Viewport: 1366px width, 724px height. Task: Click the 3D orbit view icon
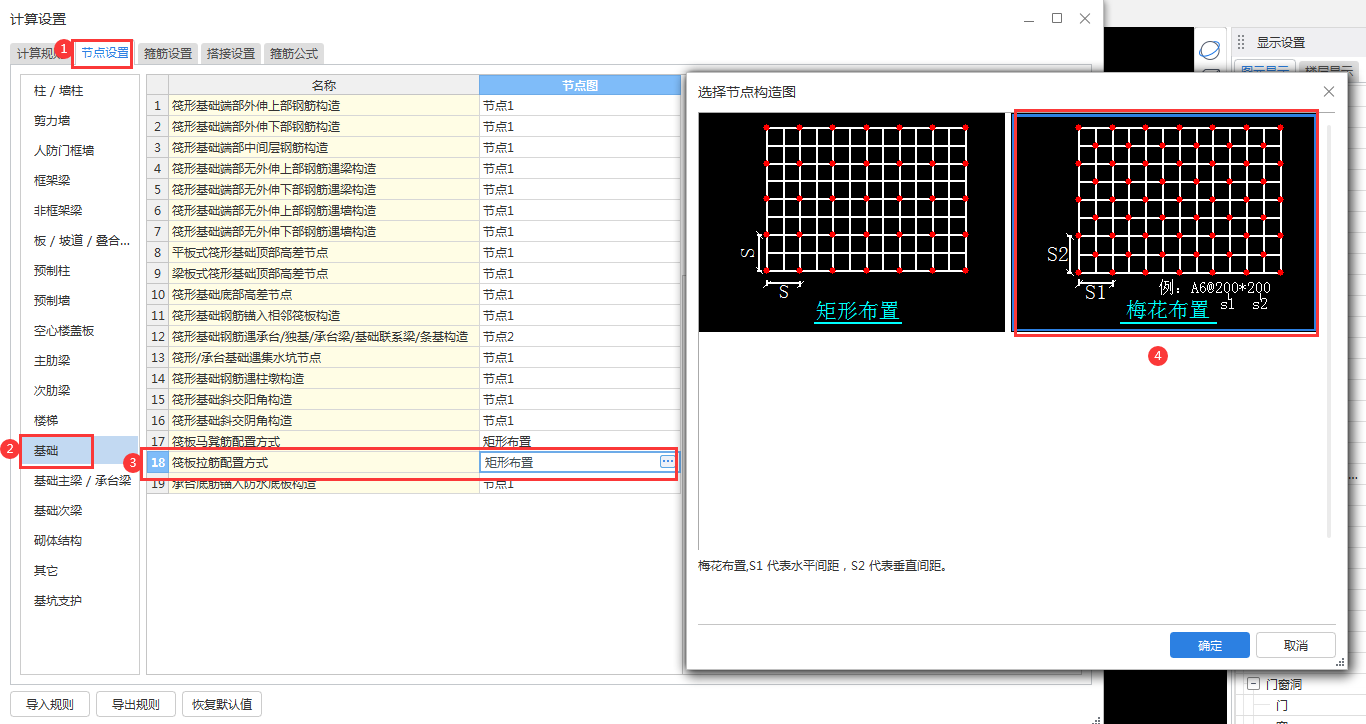click(1210, 50)
